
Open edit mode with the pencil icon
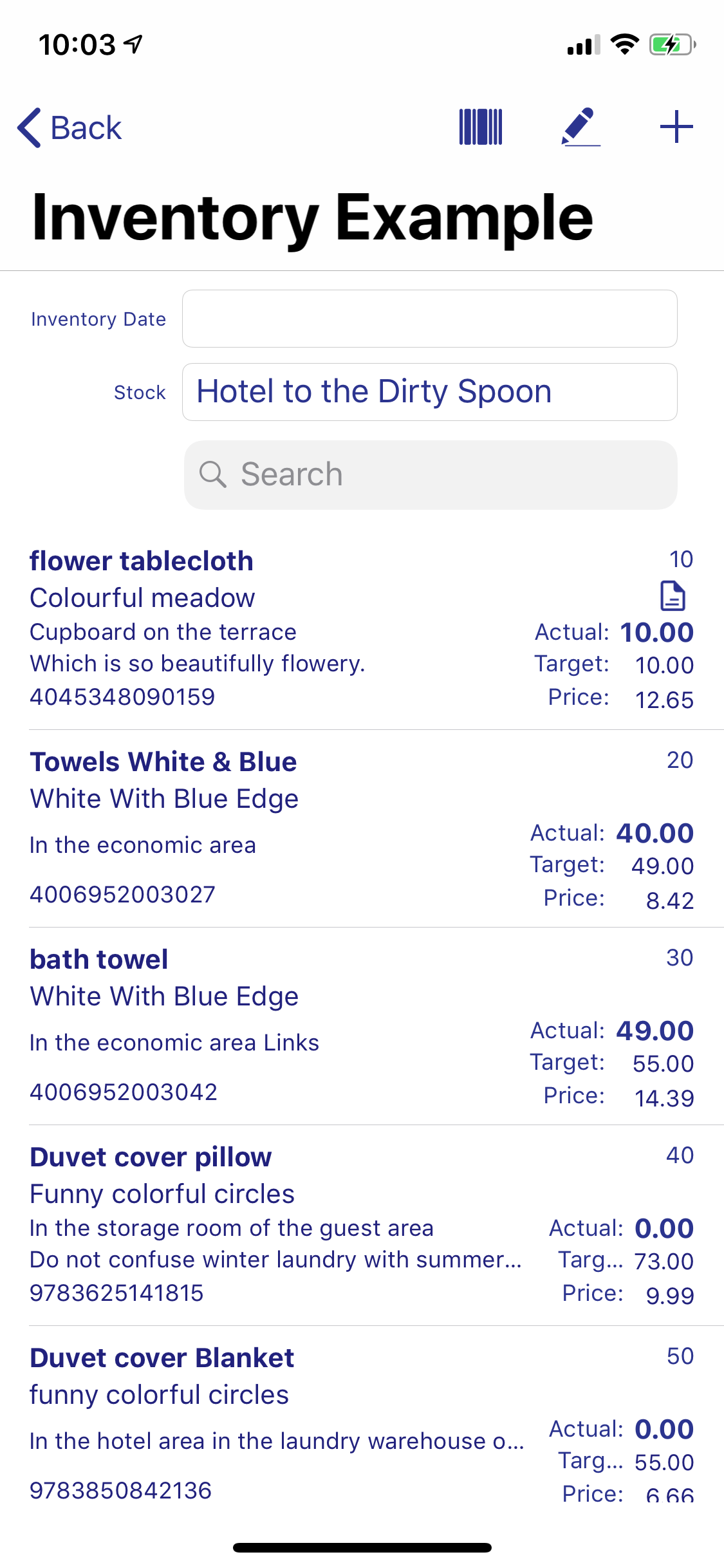pos(580,127)
